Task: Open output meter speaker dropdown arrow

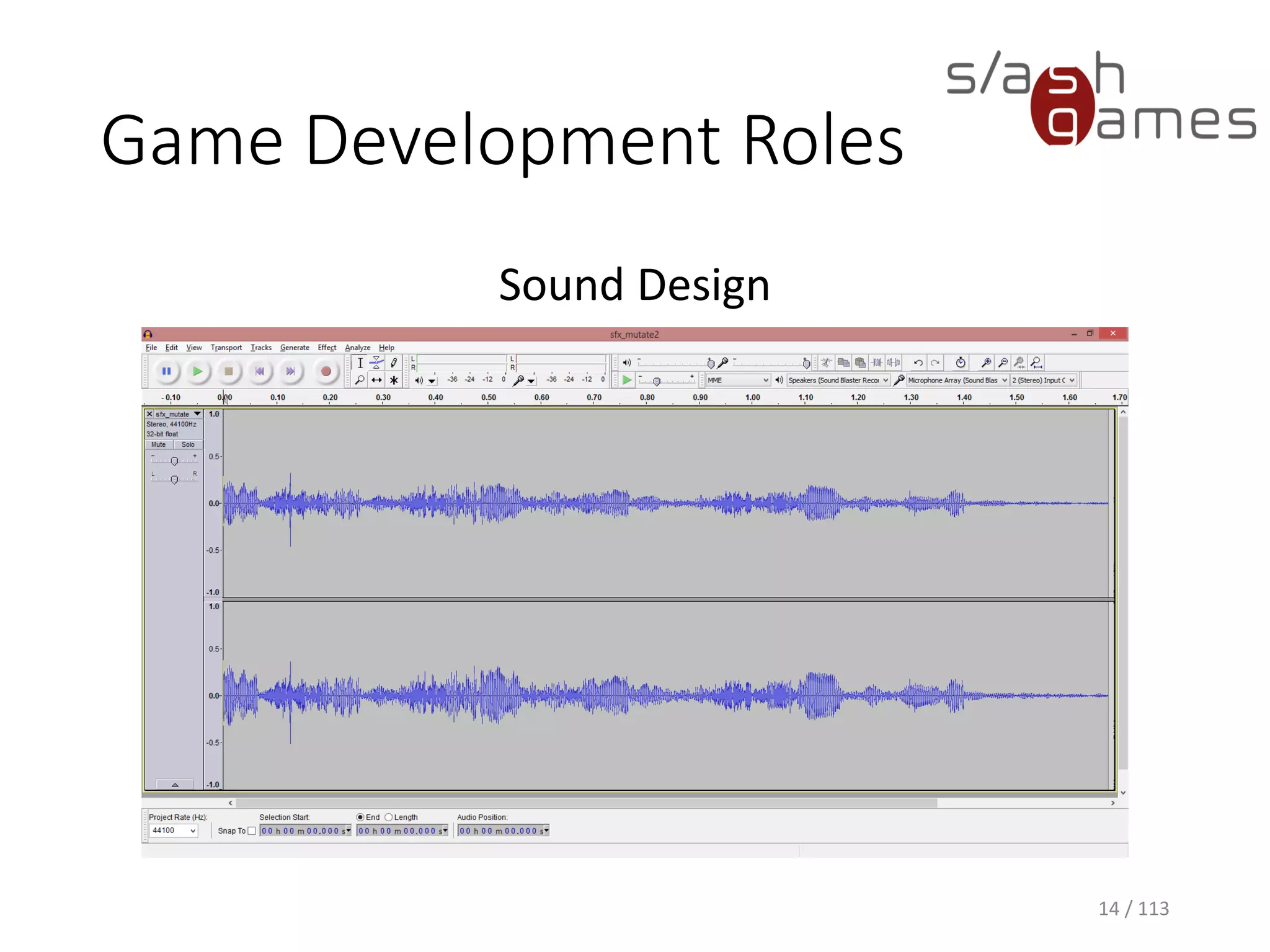Action: tap(432, 381)
